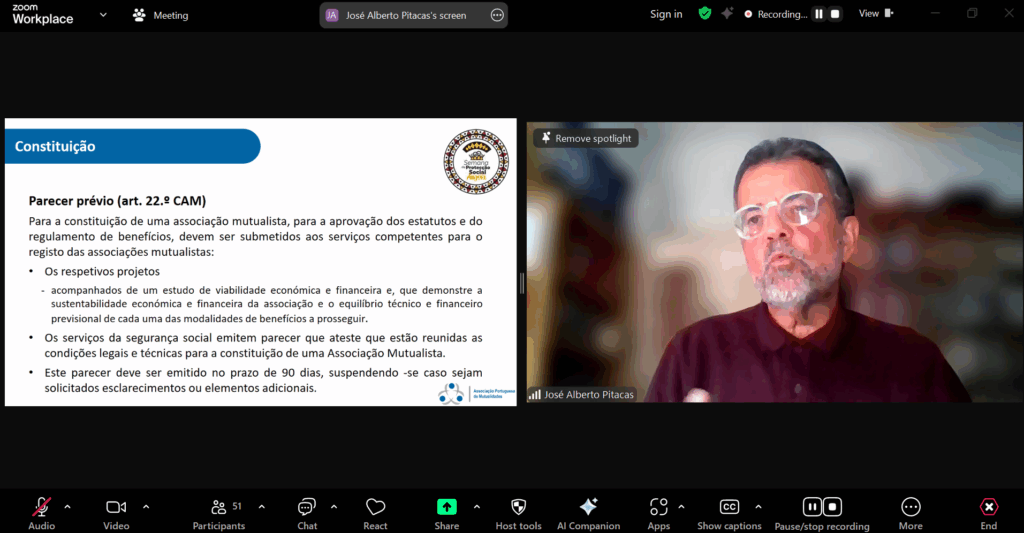Open the Chat panel

click(x=307, y=513)
